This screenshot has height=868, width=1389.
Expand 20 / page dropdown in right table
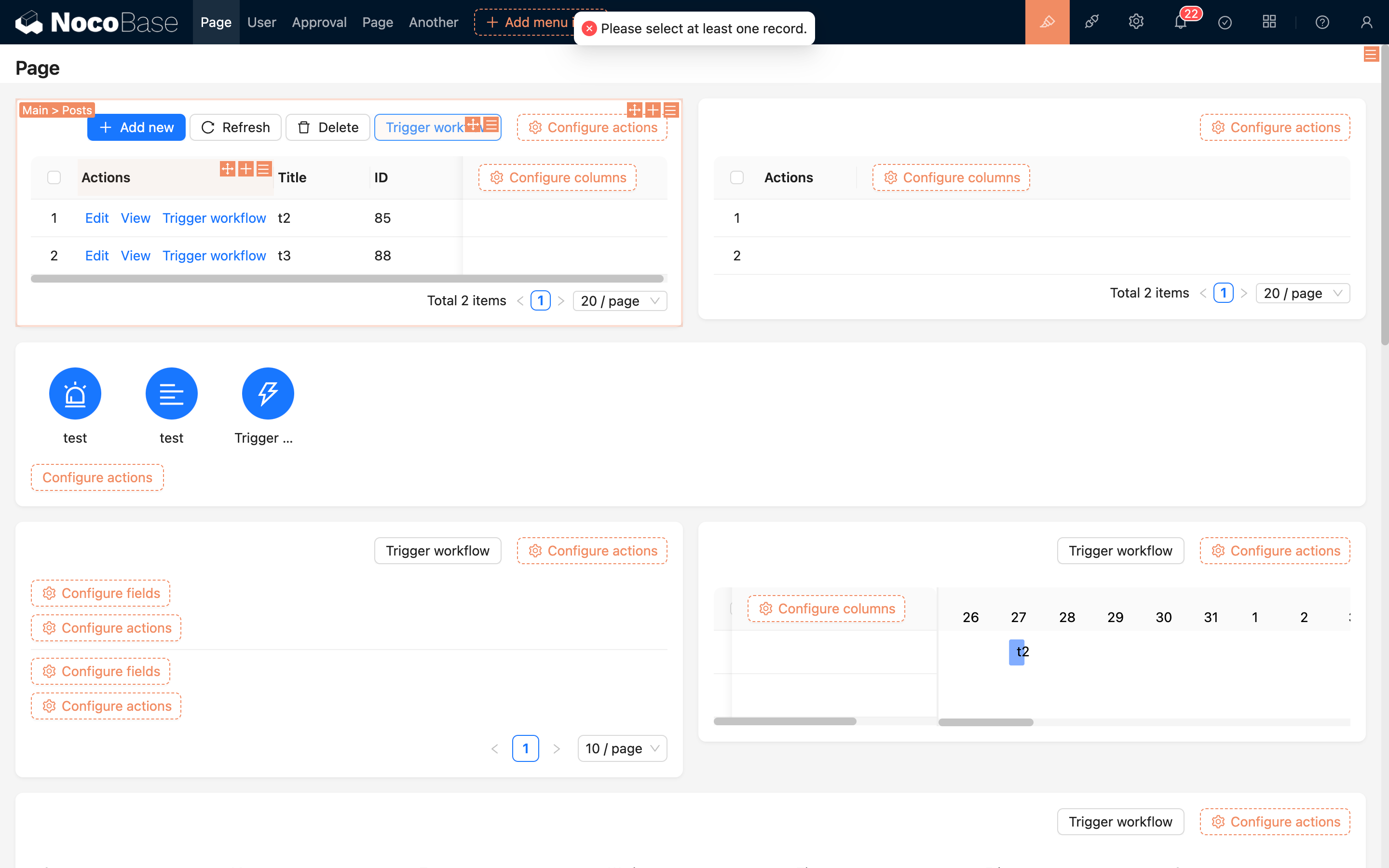(x=1302, y=293)
